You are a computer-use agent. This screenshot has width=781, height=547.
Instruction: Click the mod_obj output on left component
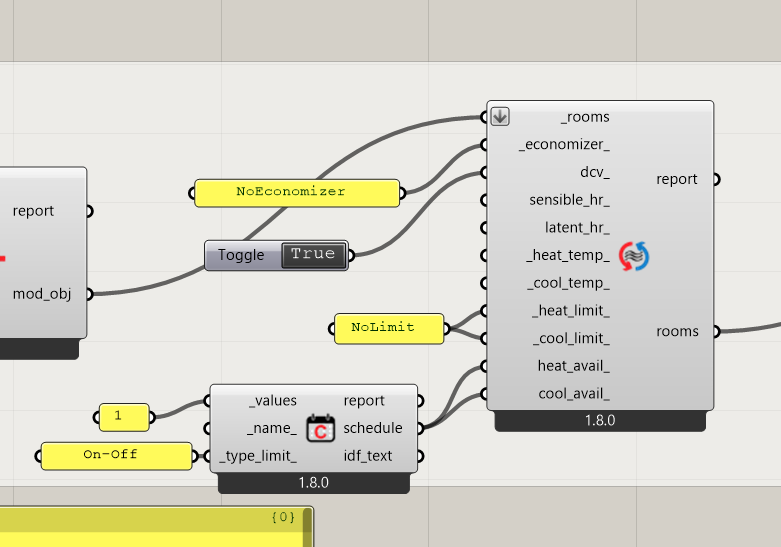tap(42, 294)
